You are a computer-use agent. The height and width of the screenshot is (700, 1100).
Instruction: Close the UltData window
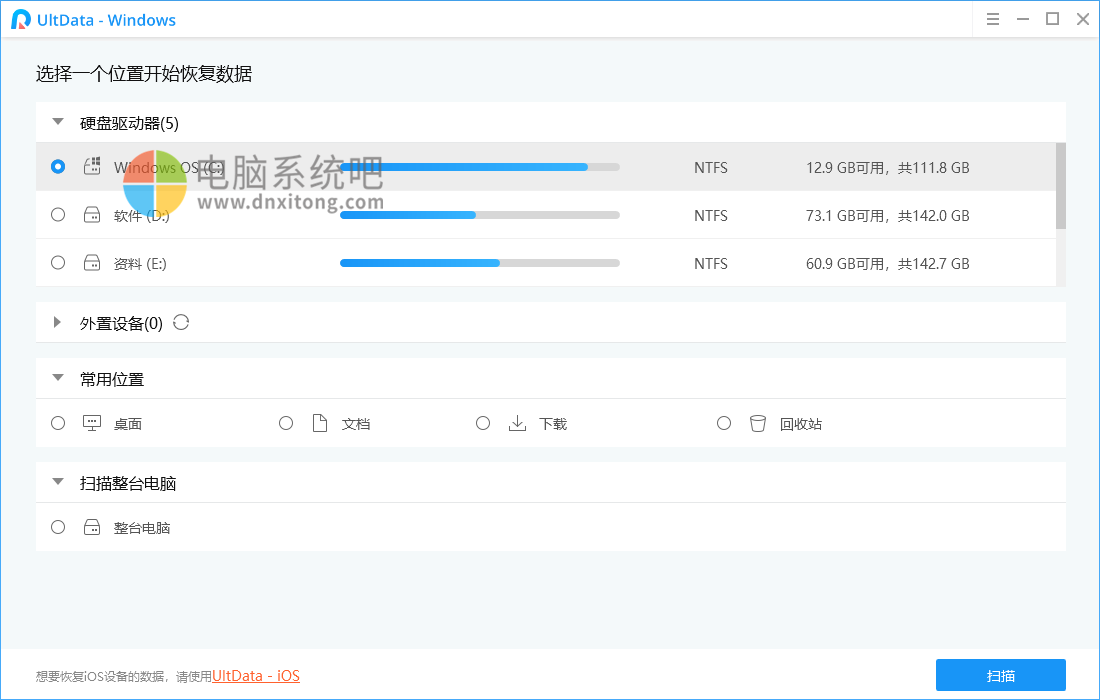(x=1083, y=20)
